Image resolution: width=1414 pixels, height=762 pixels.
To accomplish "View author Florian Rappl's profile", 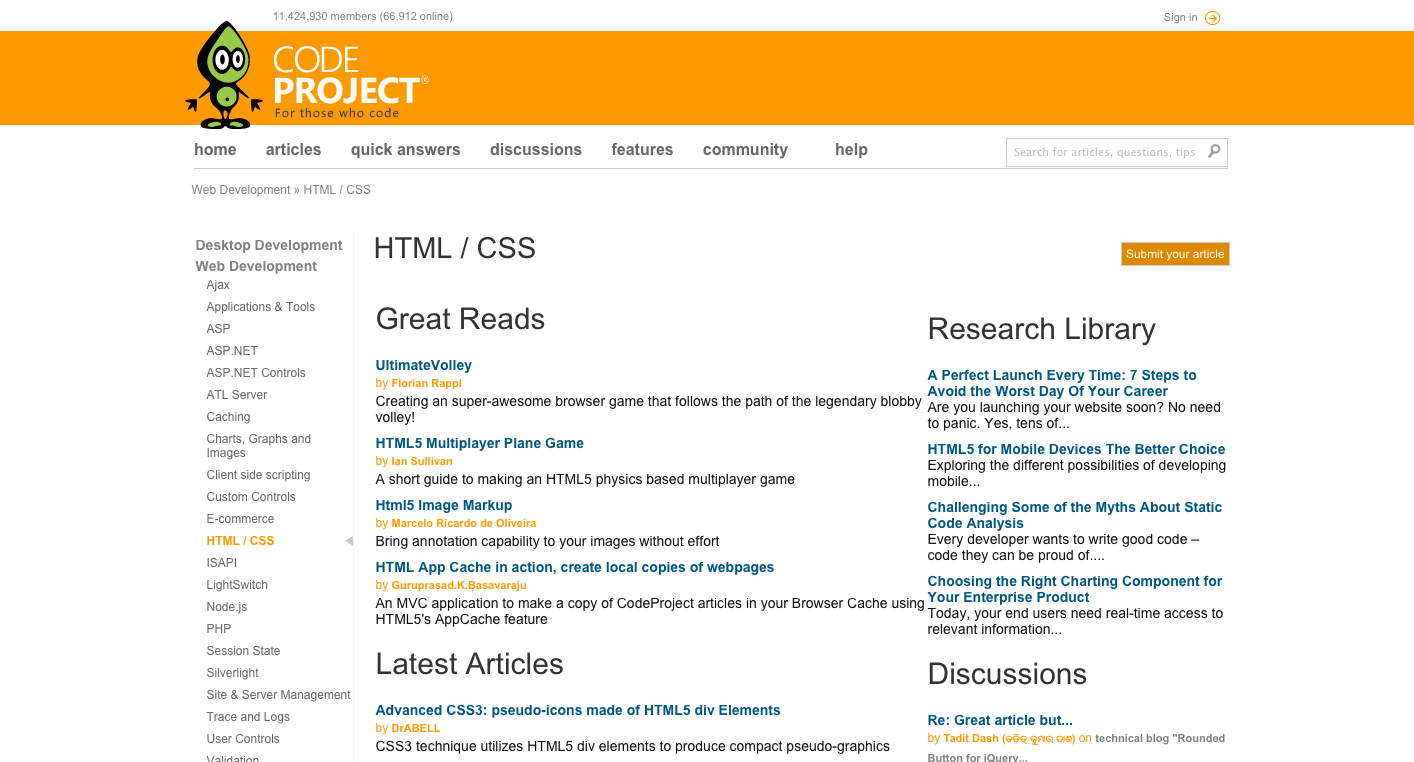I will click(427, 383).
